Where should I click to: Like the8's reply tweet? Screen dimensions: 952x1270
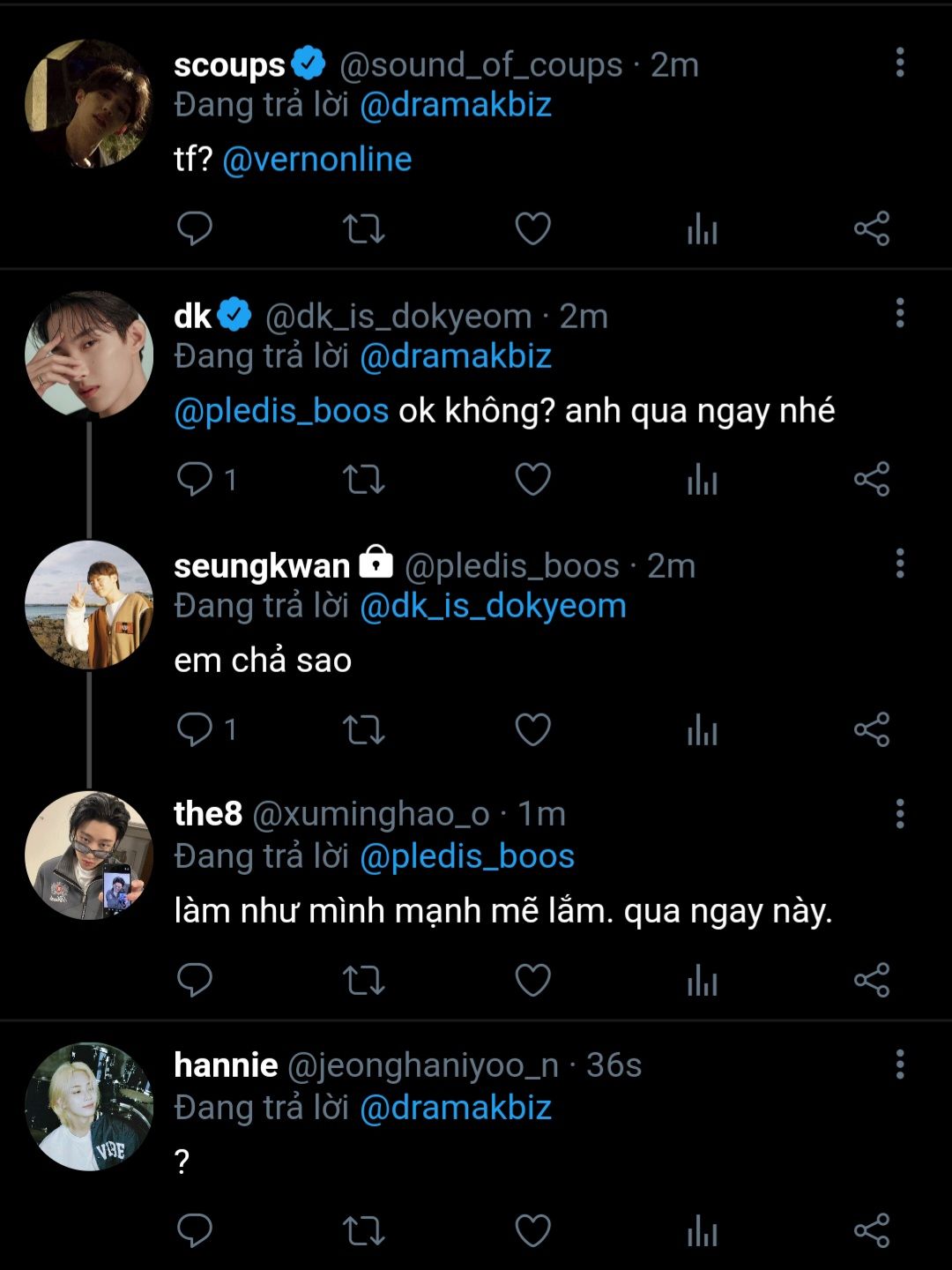(x=532, y=981)
